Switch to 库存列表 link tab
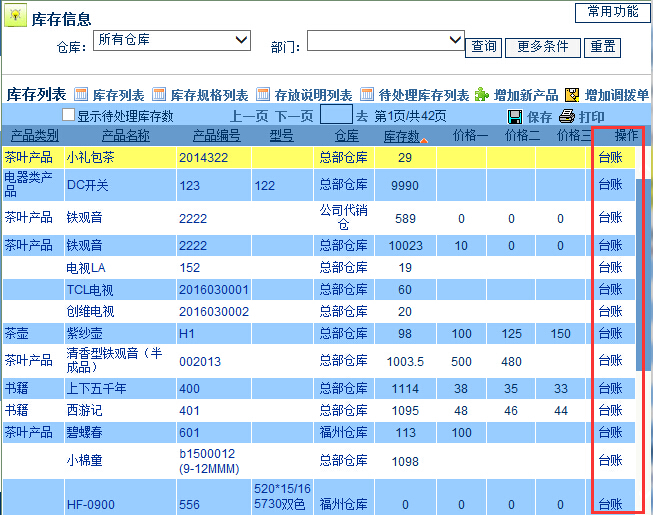The height and width of the screenshot is (515, 653). (x=118, y=95)
